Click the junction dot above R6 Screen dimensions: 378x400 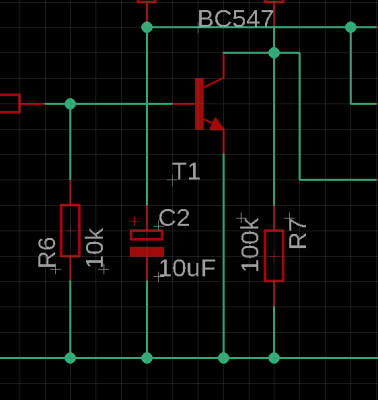70,104
